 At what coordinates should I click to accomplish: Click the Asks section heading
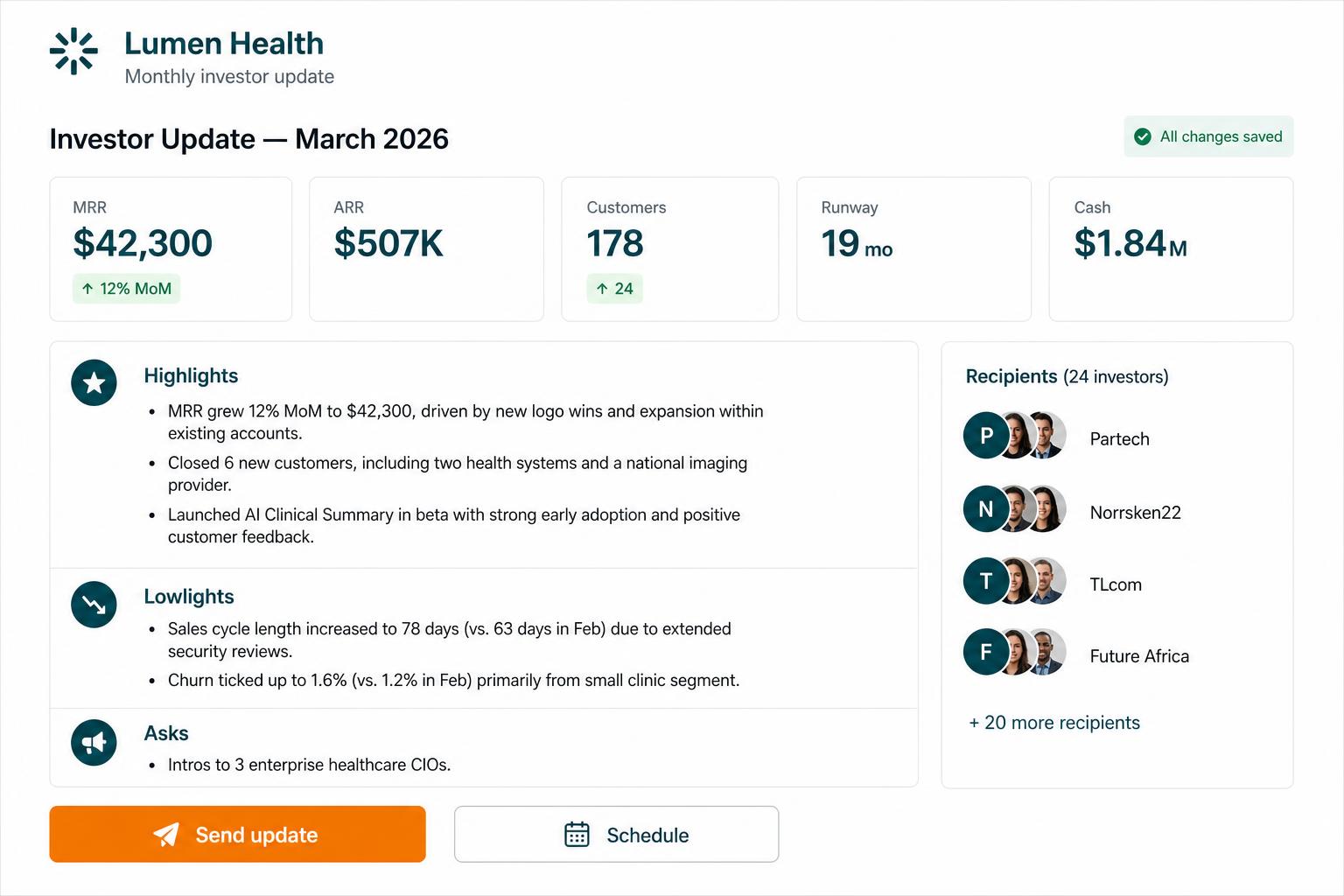pos(166,733)
